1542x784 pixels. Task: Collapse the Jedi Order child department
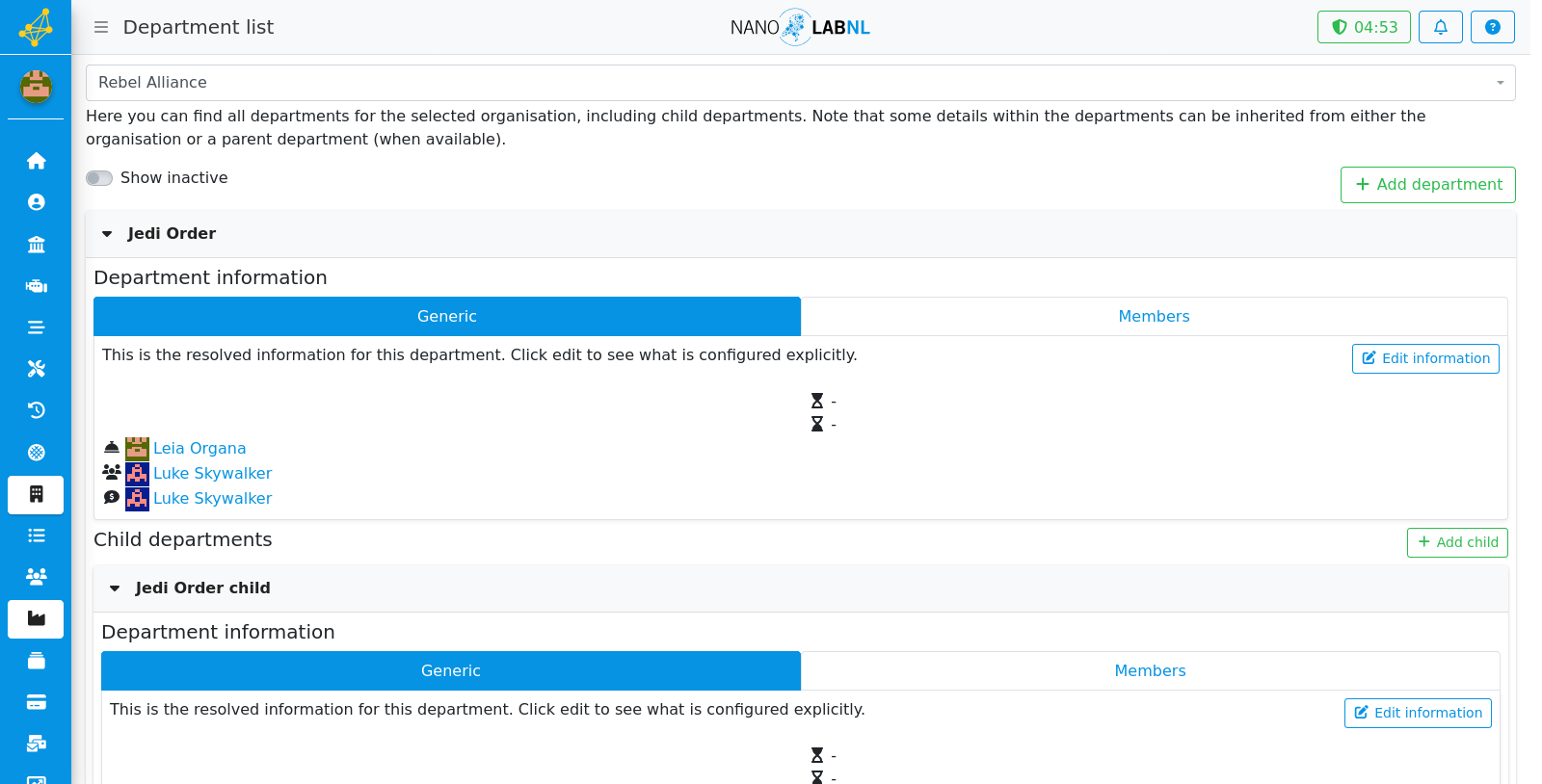115,588
